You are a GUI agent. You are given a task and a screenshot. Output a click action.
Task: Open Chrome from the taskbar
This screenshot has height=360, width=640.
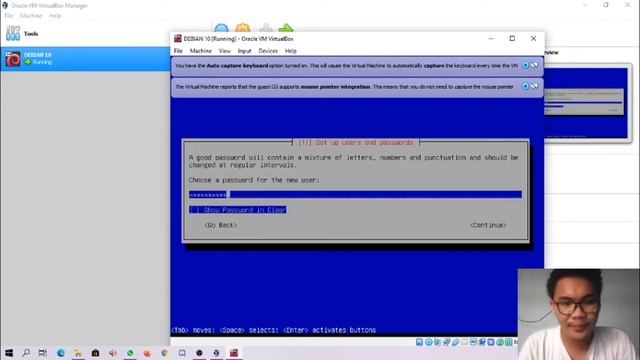pyautogui.click(x=164, y=353)
